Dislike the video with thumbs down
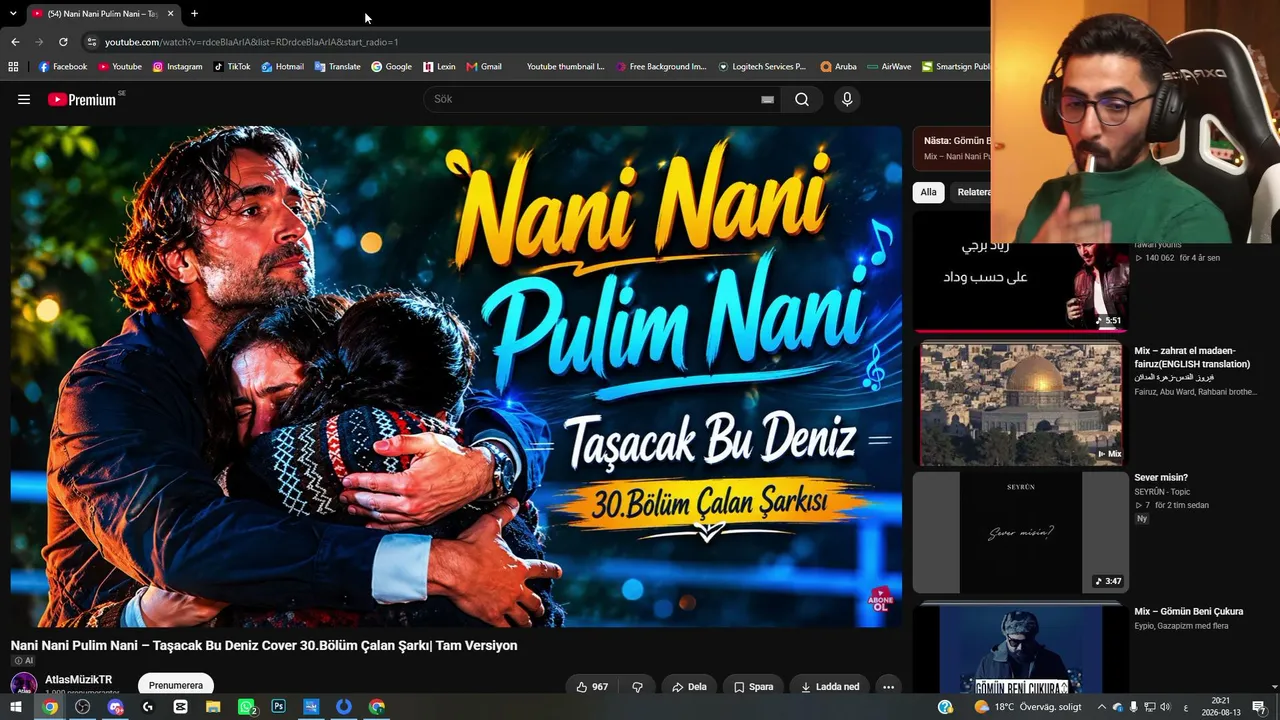1280x720 pixels. [637, 687]
